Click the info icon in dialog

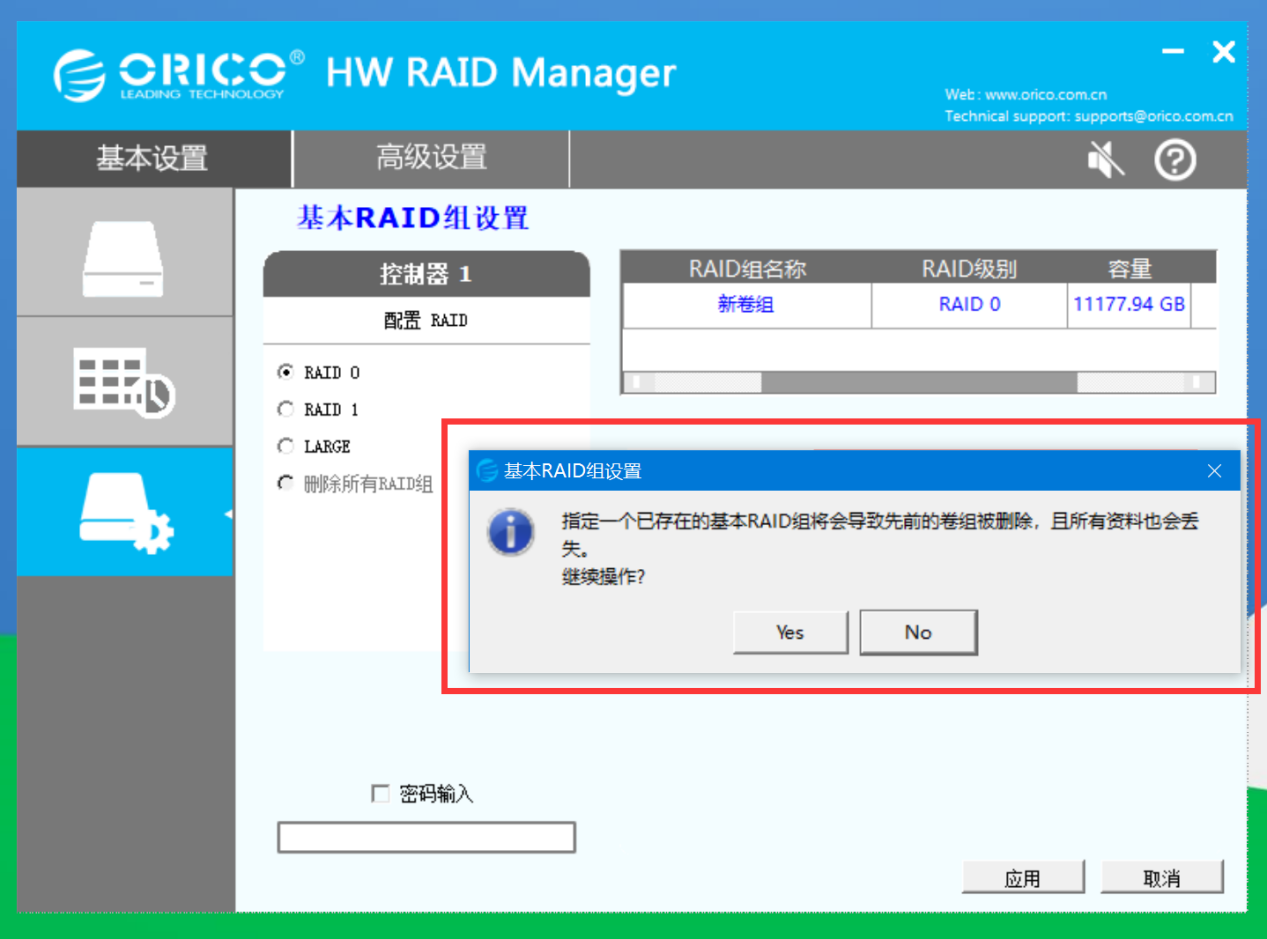click(511, 532)
